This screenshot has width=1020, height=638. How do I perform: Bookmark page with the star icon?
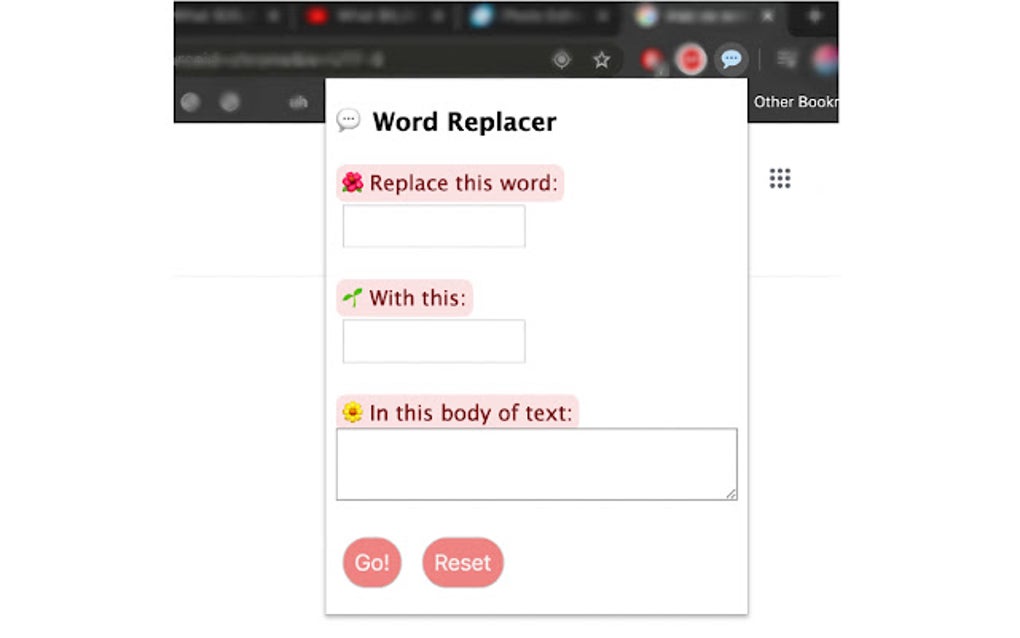pos(602,60)
